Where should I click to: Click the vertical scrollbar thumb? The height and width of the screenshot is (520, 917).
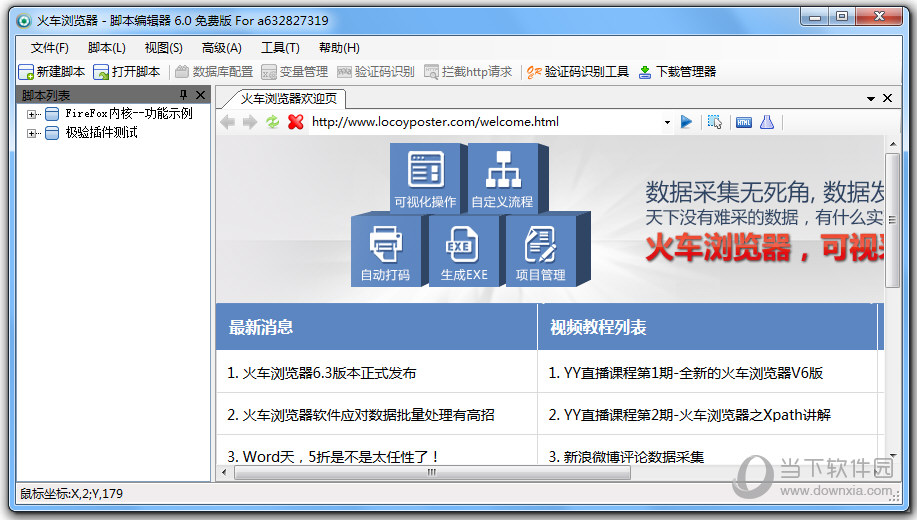[892, 221]
